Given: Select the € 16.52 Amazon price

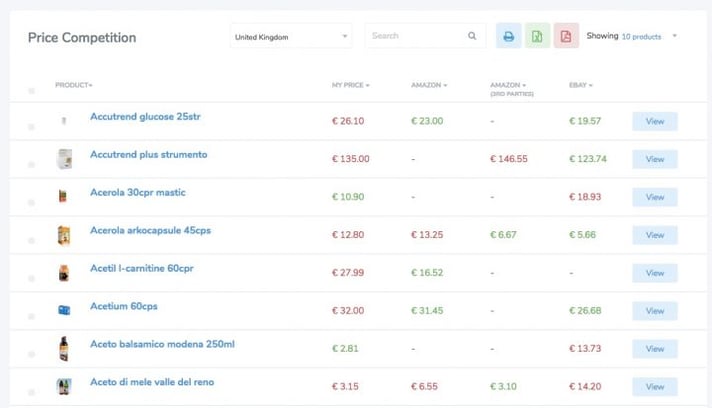Looking at the screenshot, I should [427, 273].
